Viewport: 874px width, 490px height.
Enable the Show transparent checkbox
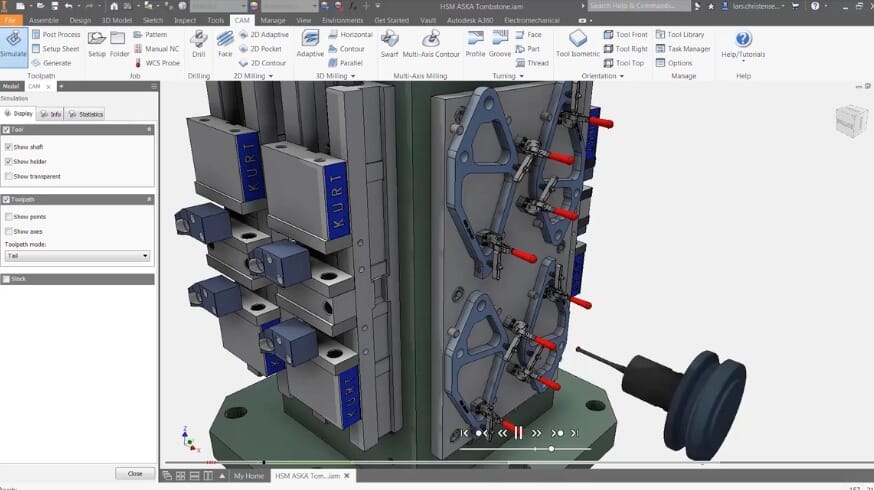9,177
